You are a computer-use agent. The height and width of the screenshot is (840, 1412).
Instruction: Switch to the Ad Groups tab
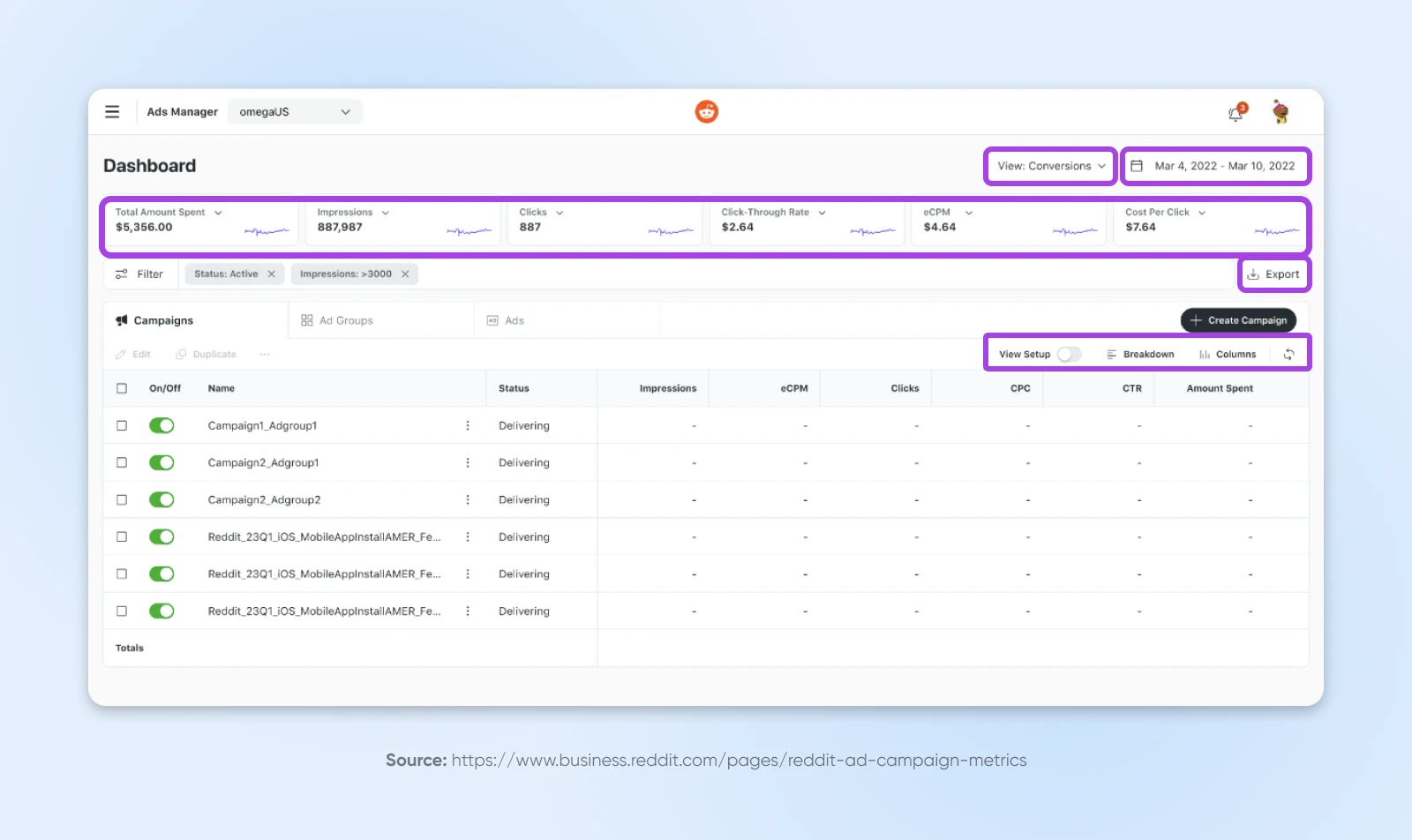(381, 321)
